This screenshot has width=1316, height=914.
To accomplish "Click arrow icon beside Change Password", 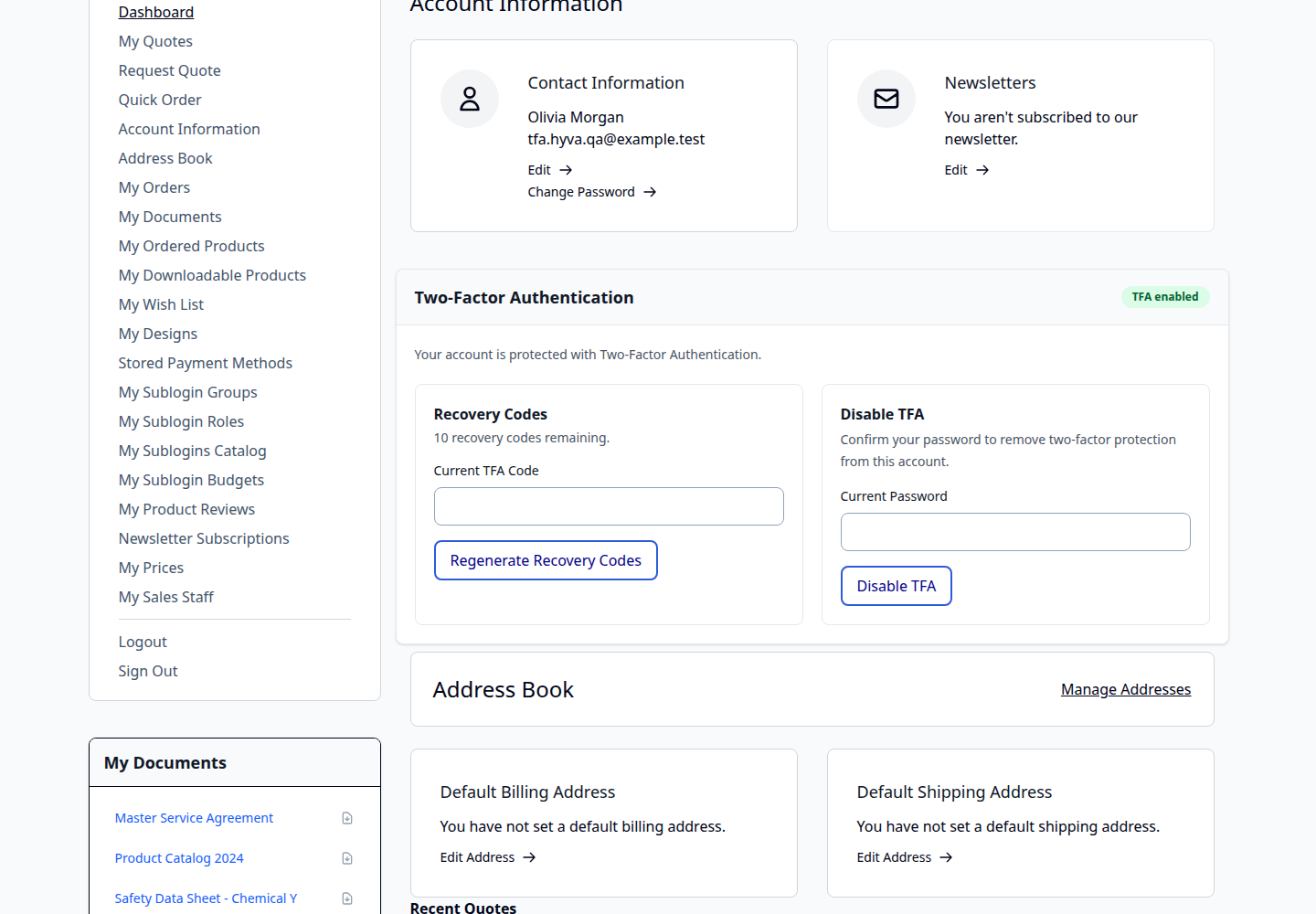I will pyautogui.click(x=650, y=192).
